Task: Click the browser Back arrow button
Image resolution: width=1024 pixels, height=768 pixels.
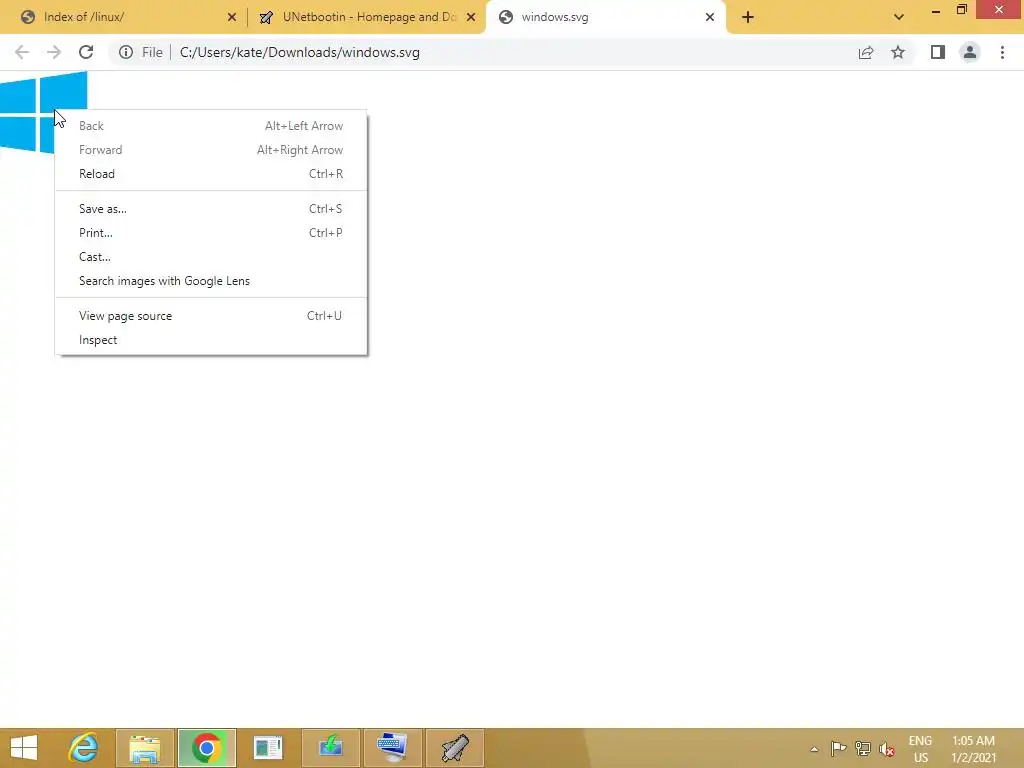Action: [22, 52]
